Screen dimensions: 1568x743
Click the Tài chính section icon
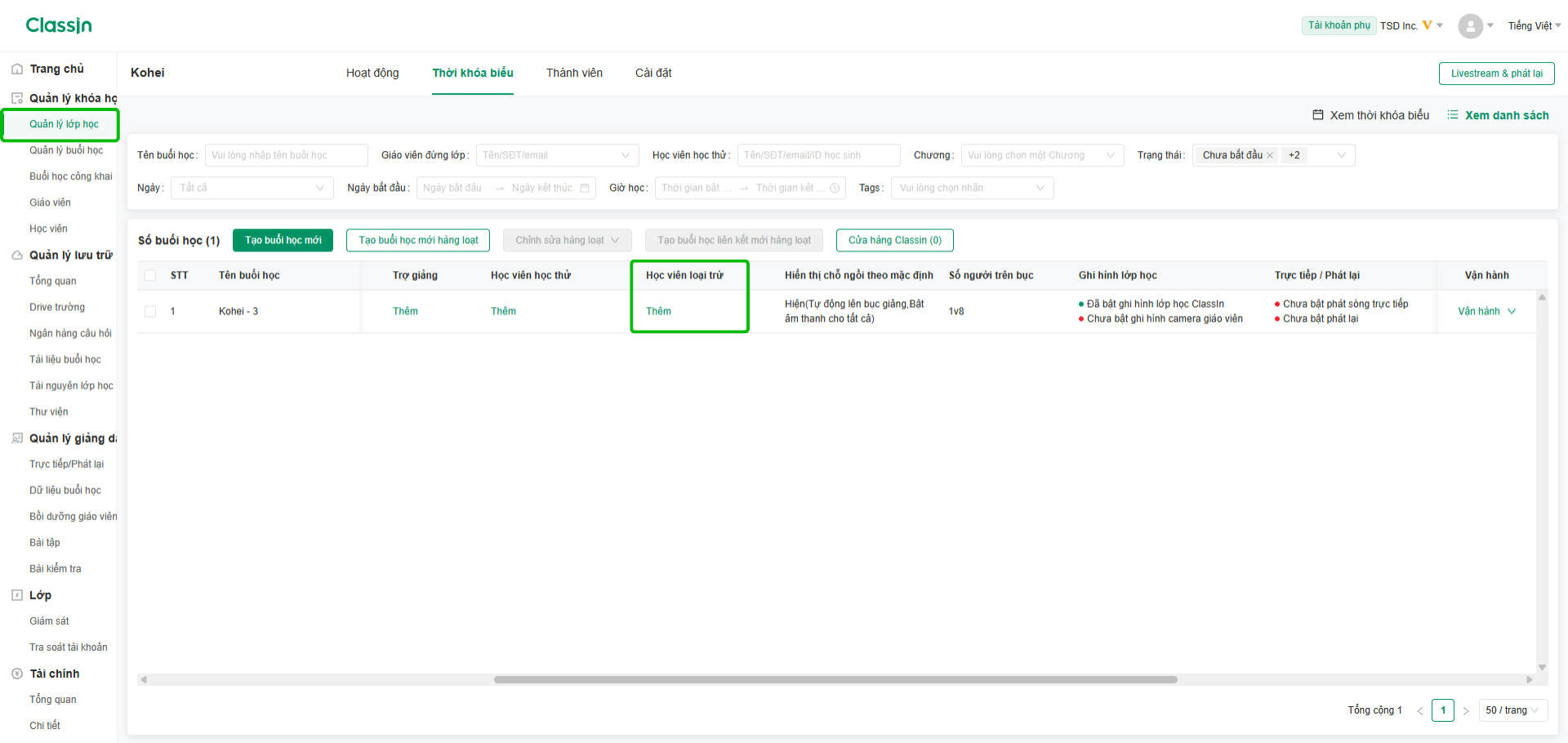click(x=17, y=674)
